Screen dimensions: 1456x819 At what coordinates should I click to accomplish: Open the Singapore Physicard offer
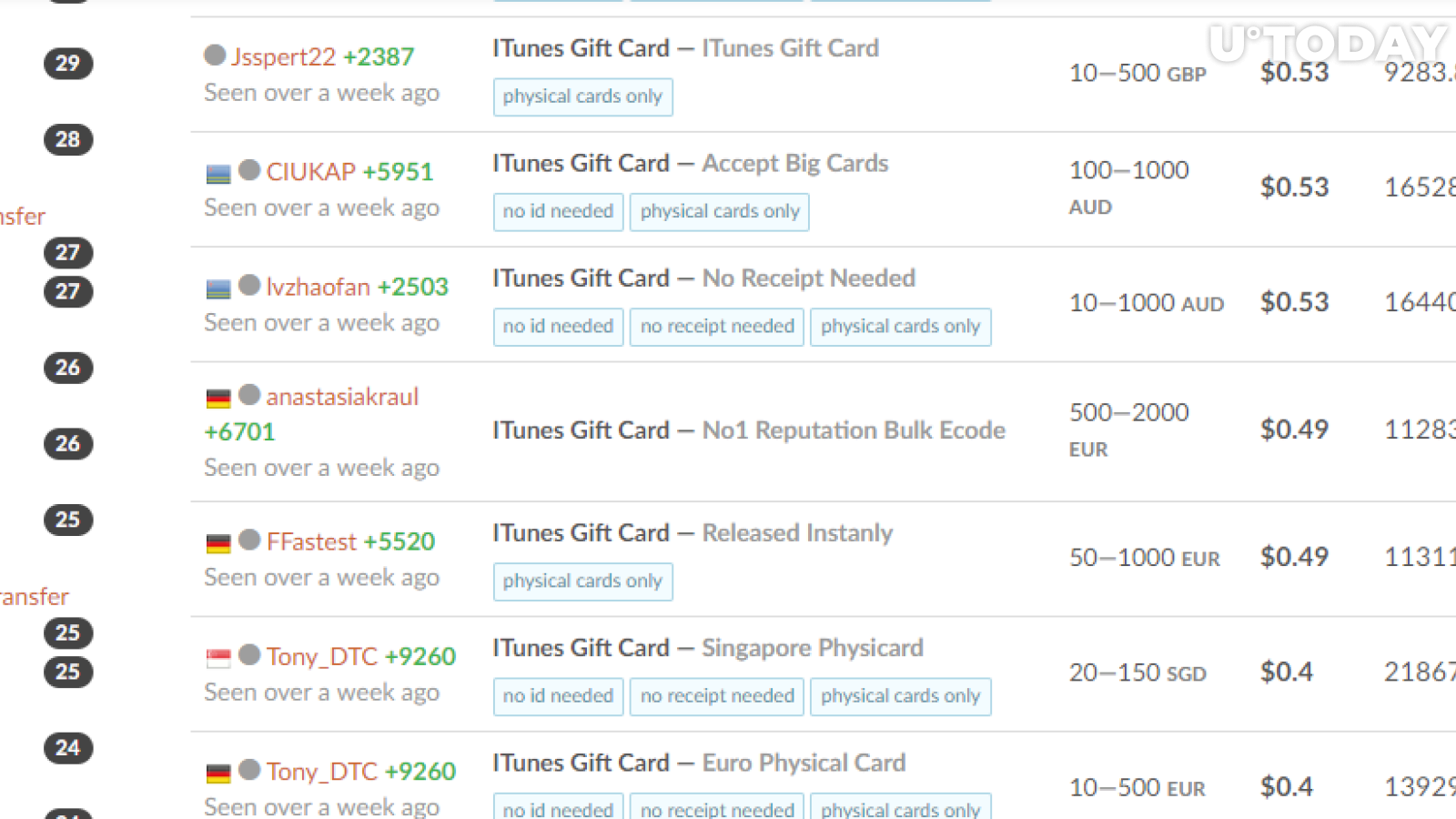pyautogui.click(x=813, y=648)
